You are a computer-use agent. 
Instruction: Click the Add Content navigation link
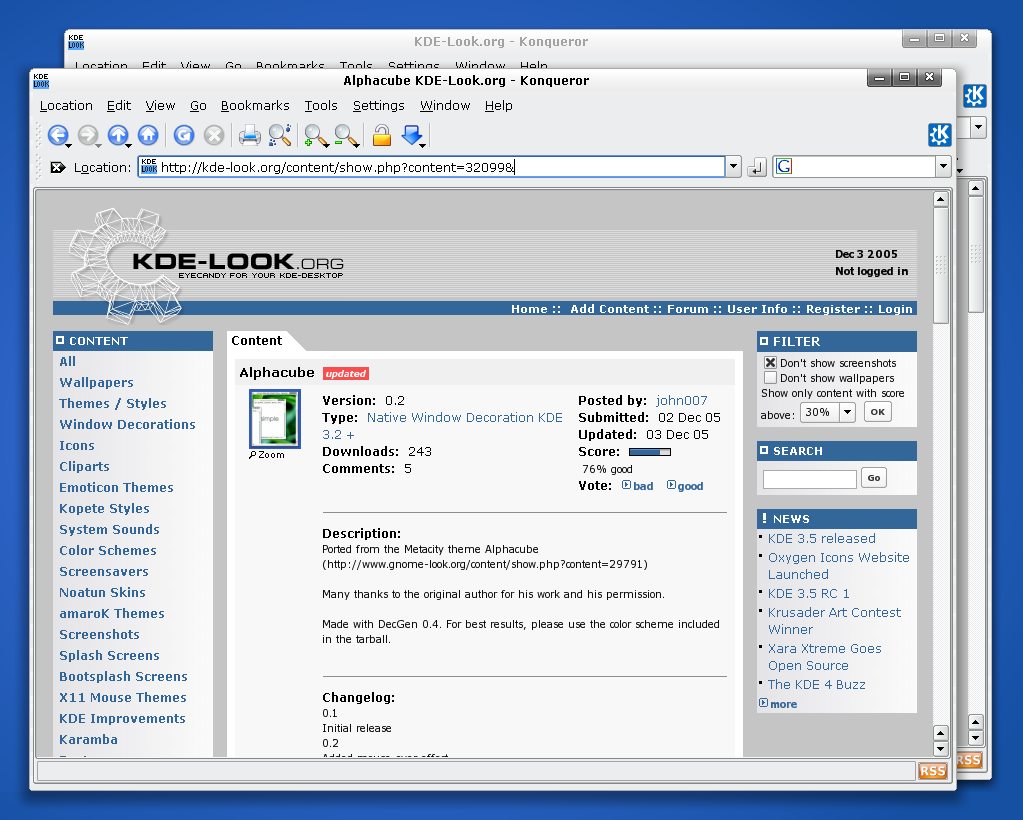coord(609,309)
